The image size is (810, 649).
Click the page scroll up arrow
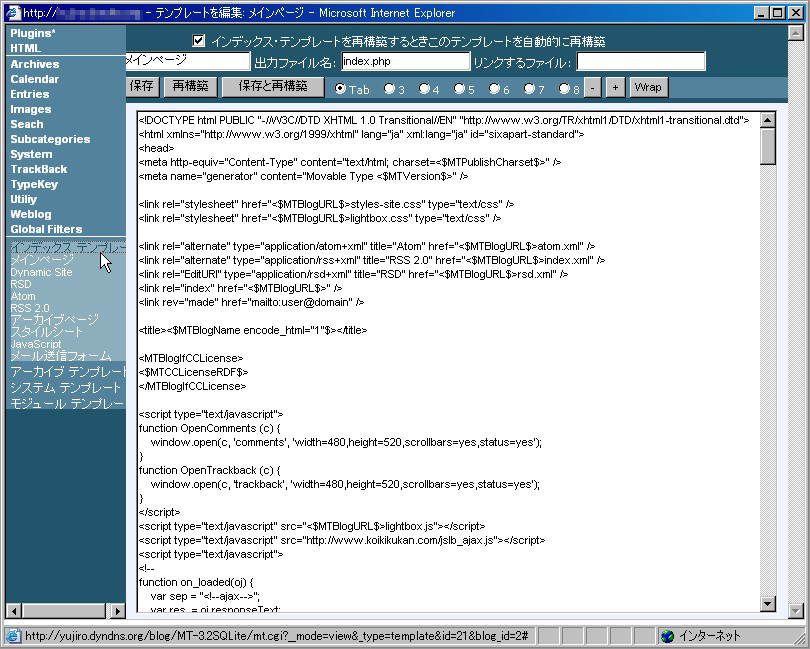[796, 34]
